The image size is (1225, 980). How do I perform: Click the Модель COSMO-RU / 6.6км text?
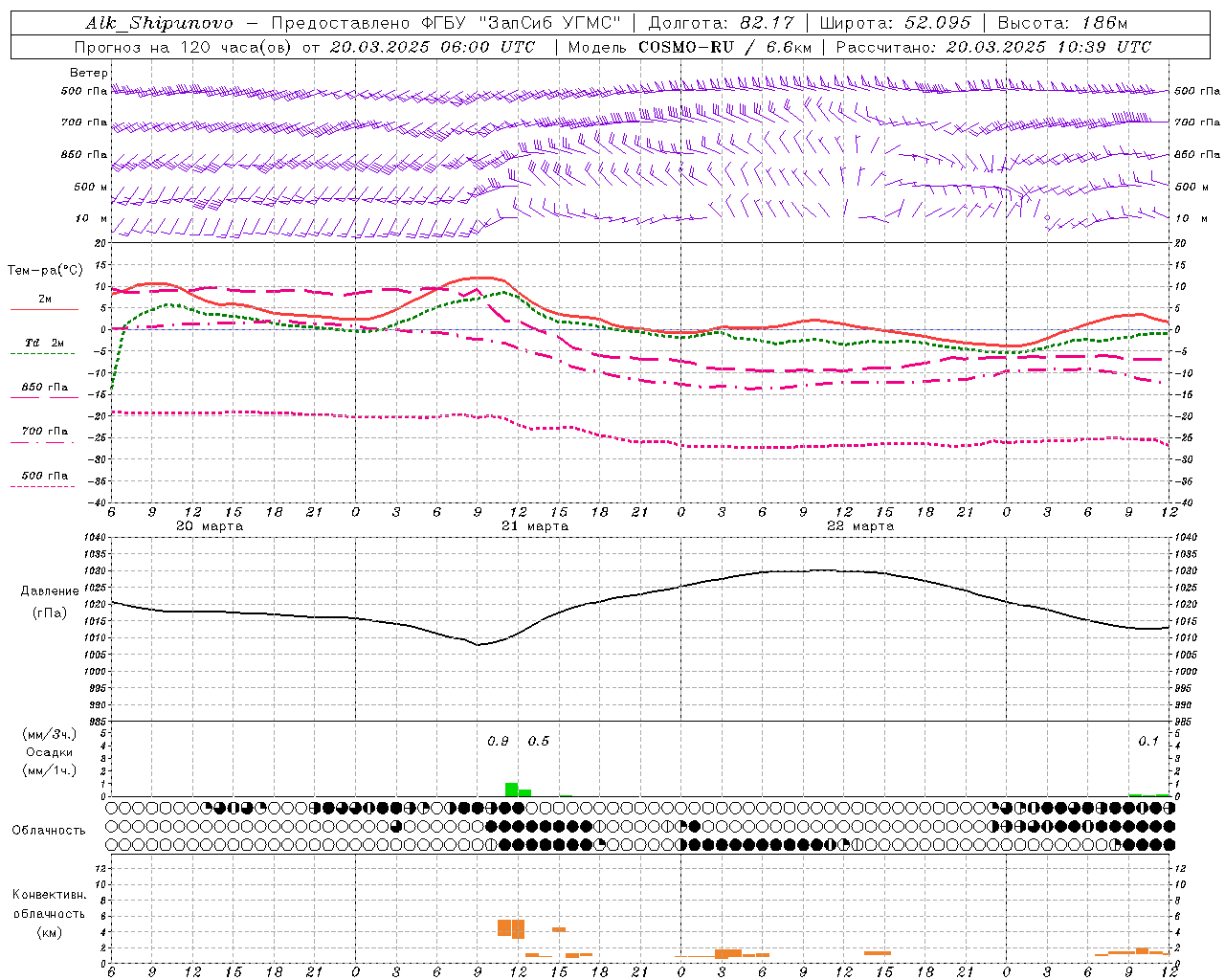click(689, 47)
